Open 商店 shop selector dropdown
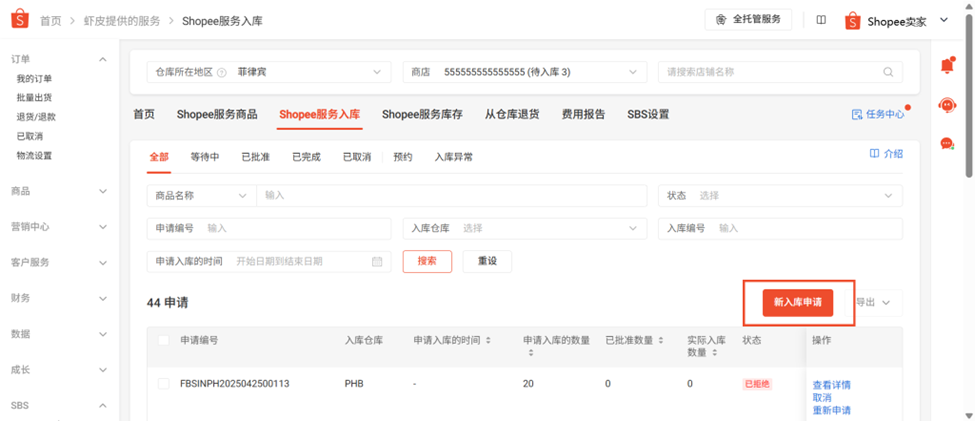975x421 pixels. tap(524, 72)
